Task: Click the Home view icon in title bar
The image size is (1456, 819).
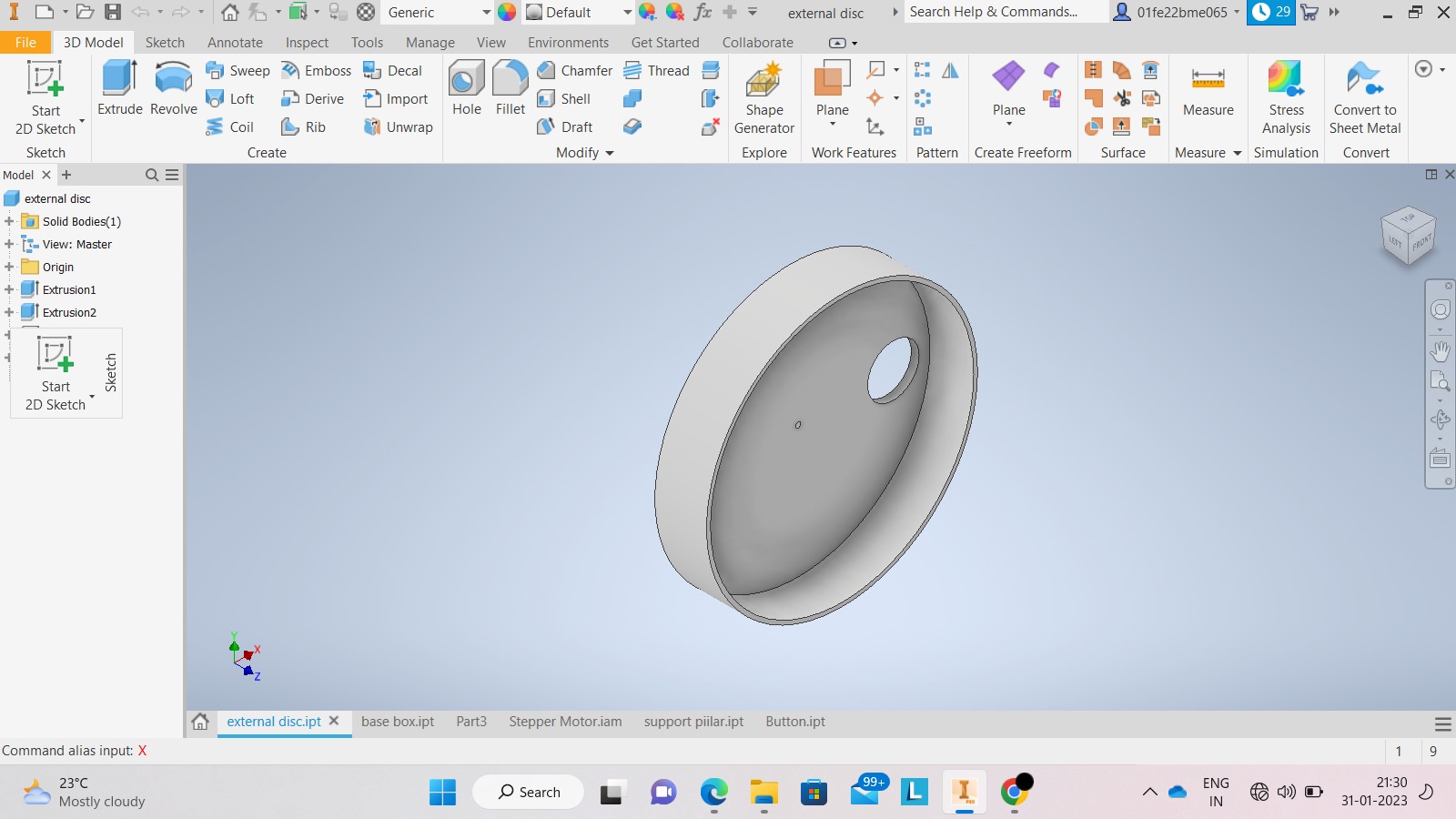Action: pyautogui.click(x=230, y=12)
